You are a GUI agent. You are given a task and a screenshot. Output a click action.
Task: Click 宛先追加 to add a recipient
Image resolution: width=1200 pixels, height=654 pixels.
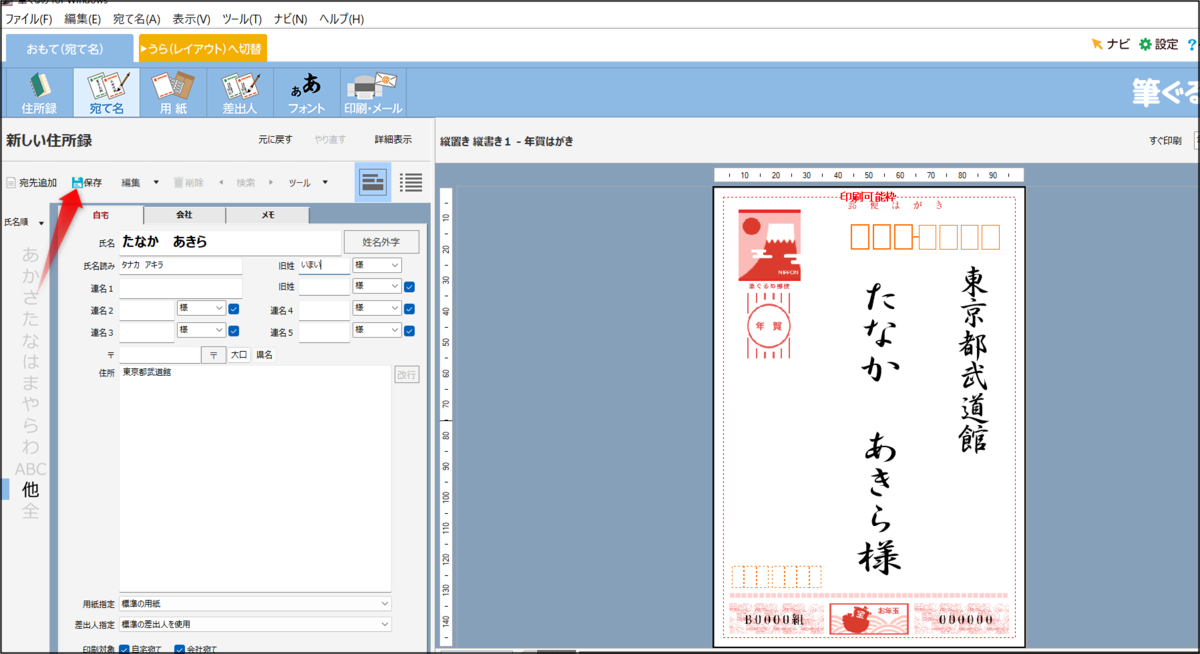pos(31,183)
